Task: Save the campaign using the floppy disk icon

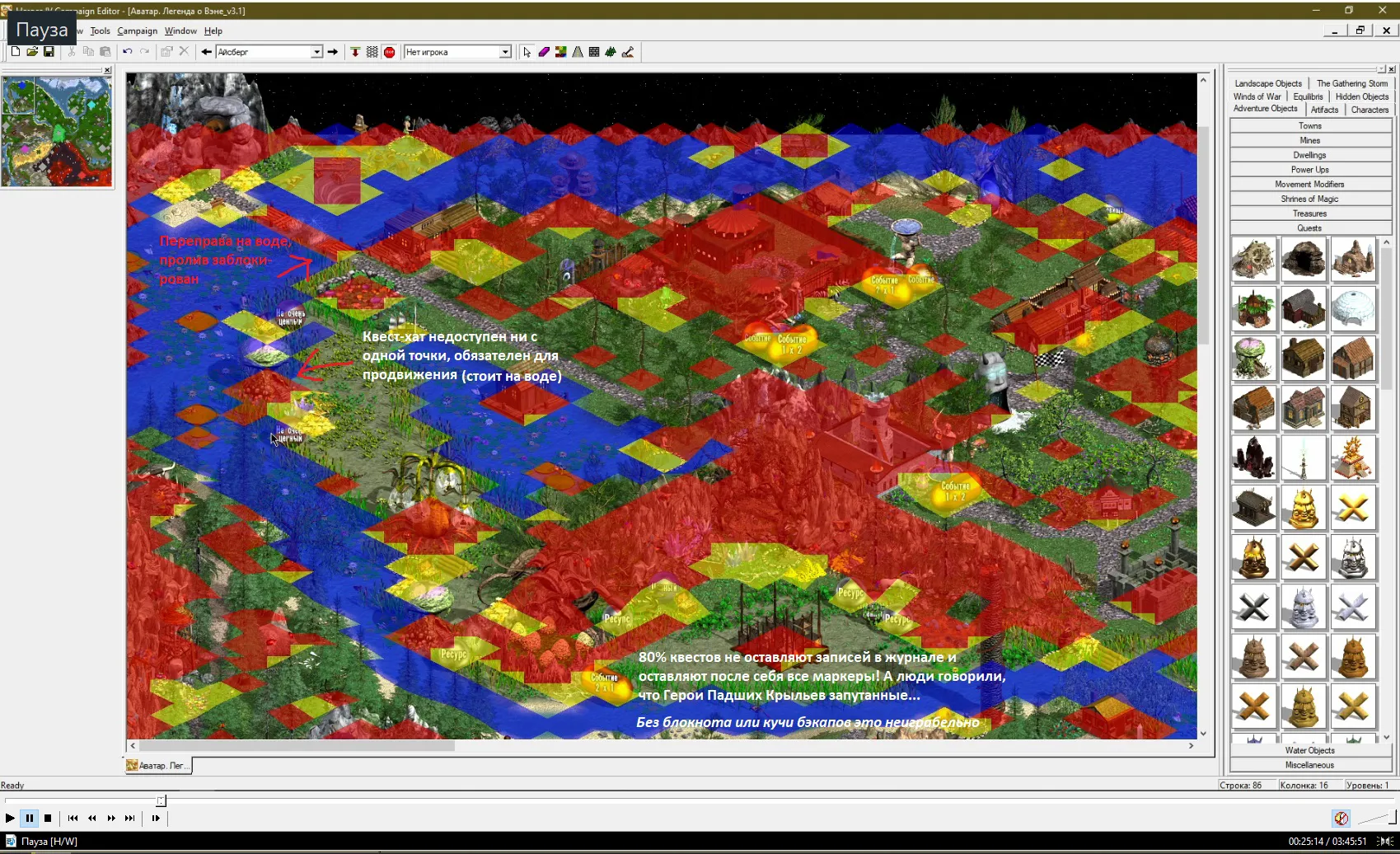Action: point(49,52)
